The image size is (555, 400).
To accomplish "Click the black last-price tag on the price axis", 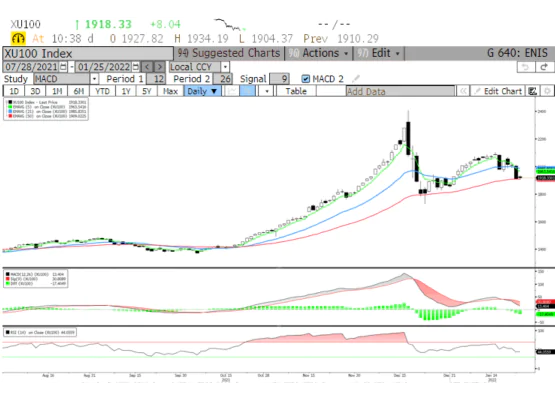I will click(x=545, y=178).
